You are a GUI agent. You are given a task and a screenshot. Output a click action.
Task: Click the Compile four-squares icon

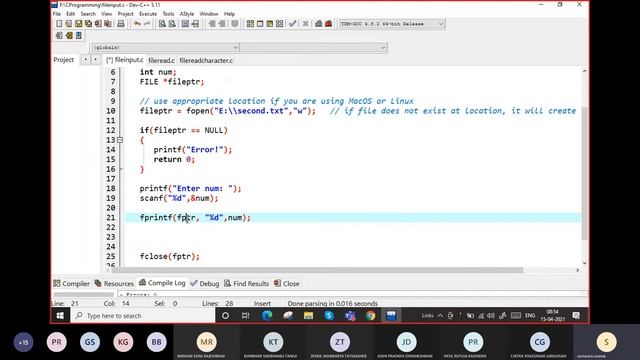click(250, 24)
